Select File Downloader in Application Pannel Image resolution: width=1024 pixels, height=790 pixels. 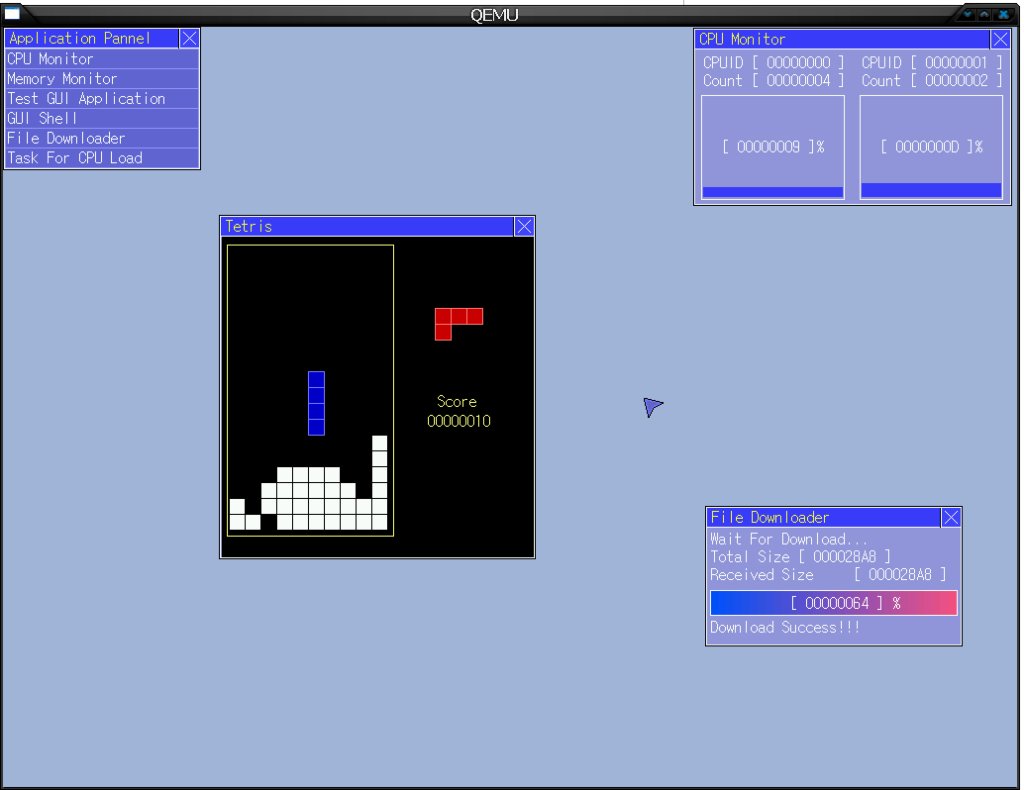coord(102,138)
